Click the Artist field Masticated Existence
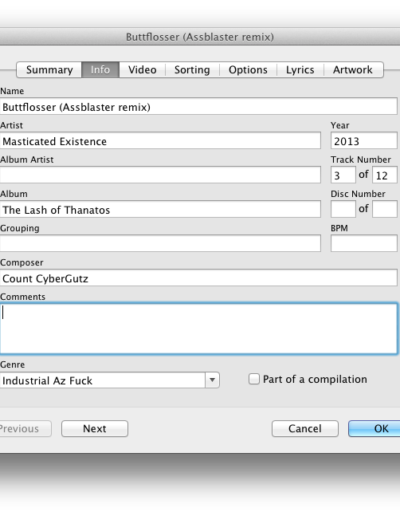The image size is (400, 516). coord(160,141)
